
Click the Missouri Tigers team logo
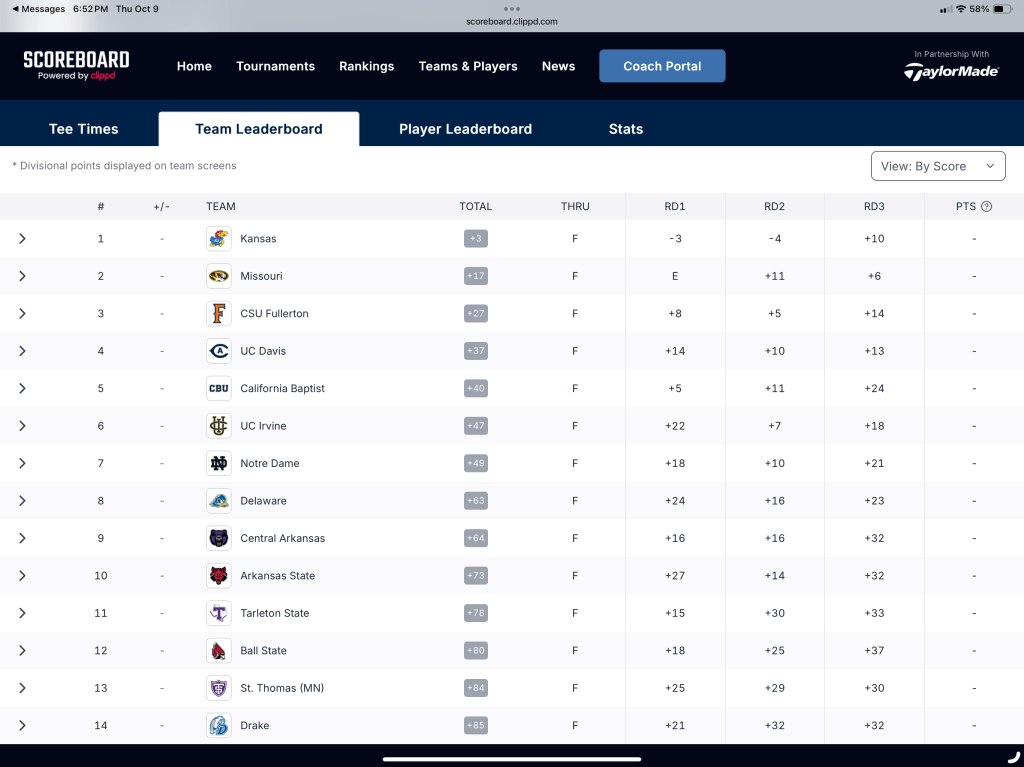[x=218, y=276]
